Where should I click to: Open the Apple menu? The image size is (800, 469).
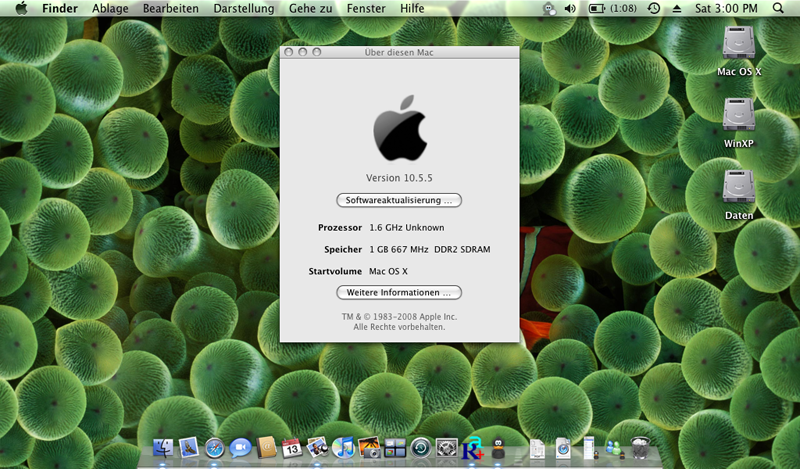(x=21, y=8)
